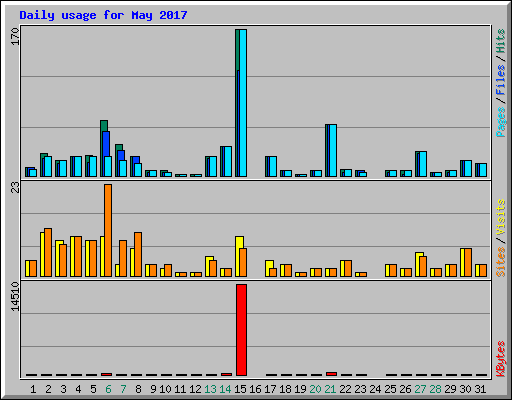This screenshot has width=512, height=400.
Task: Select the green day label 21
Action: coord(330,389)
